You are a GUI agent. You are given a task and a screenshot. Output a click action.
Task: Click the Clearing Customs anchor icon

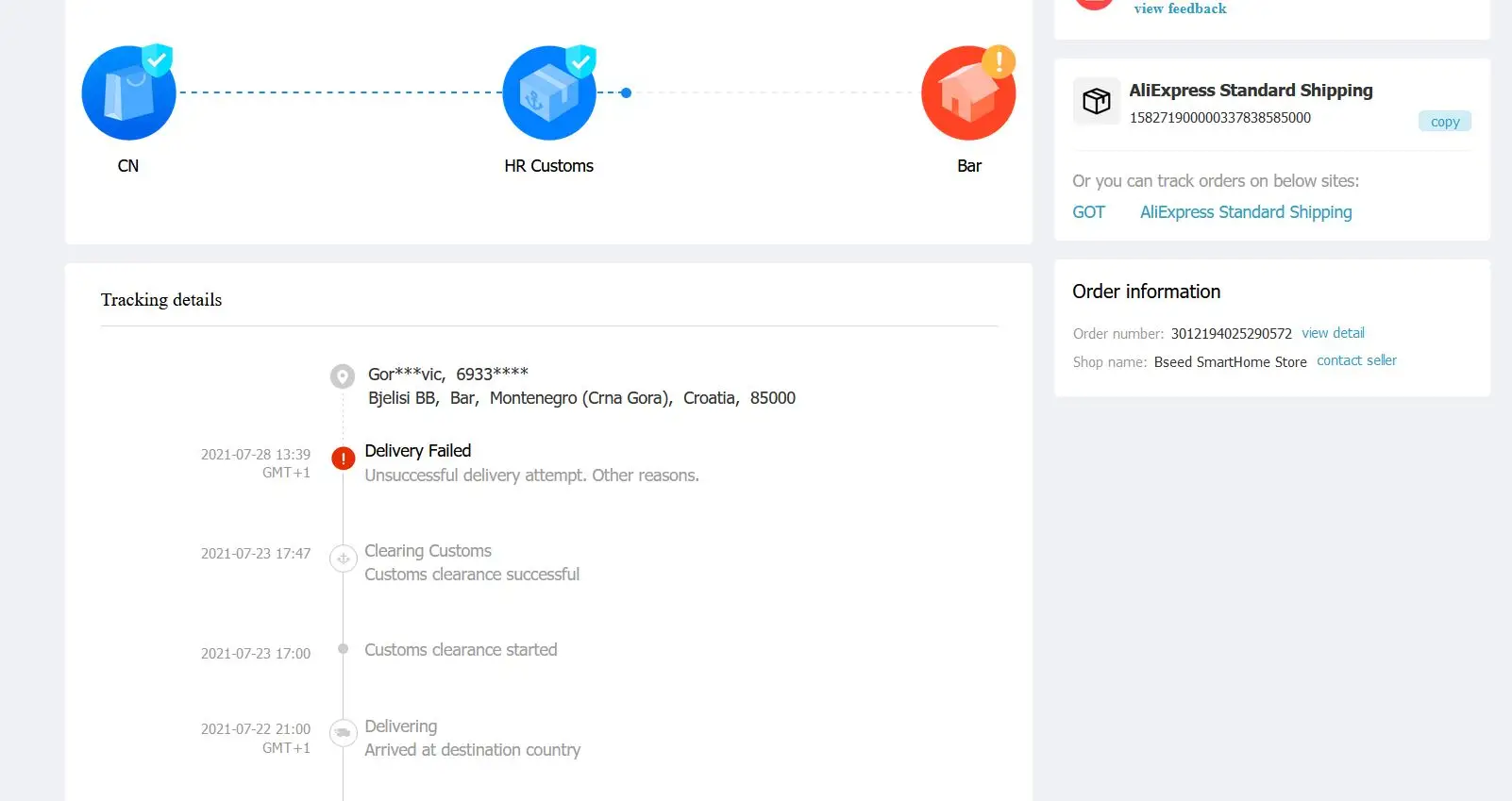(343, 559)
